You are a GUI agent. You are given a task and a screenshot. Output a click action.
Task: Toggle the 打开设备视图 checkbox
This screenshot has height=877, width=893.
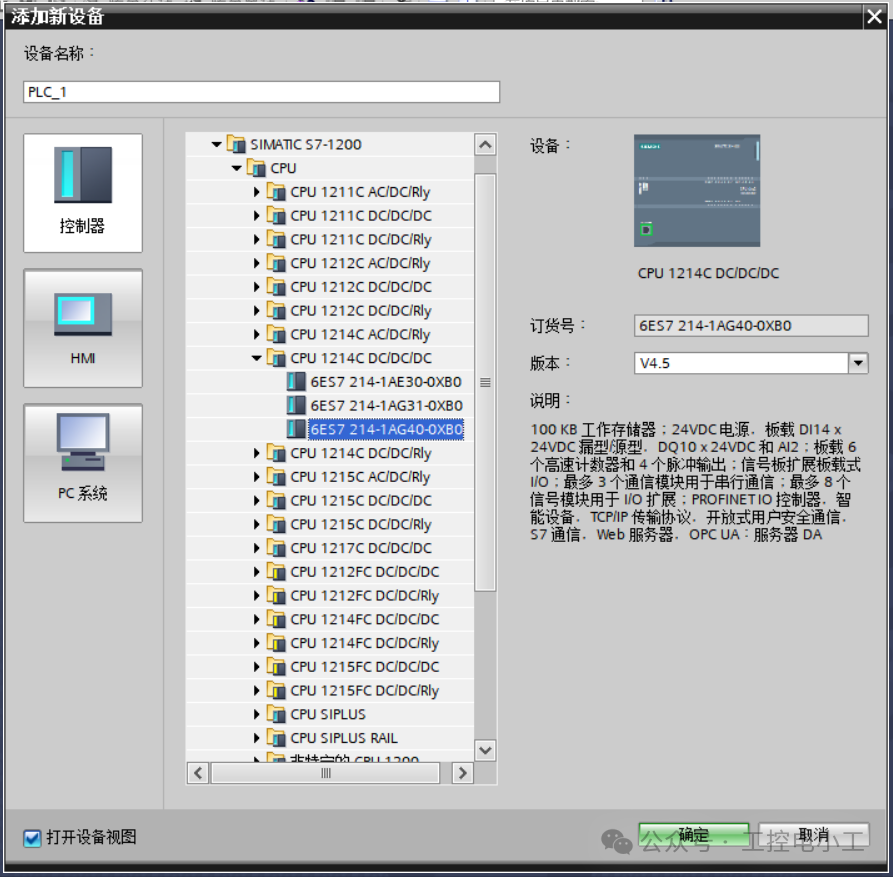32,838
